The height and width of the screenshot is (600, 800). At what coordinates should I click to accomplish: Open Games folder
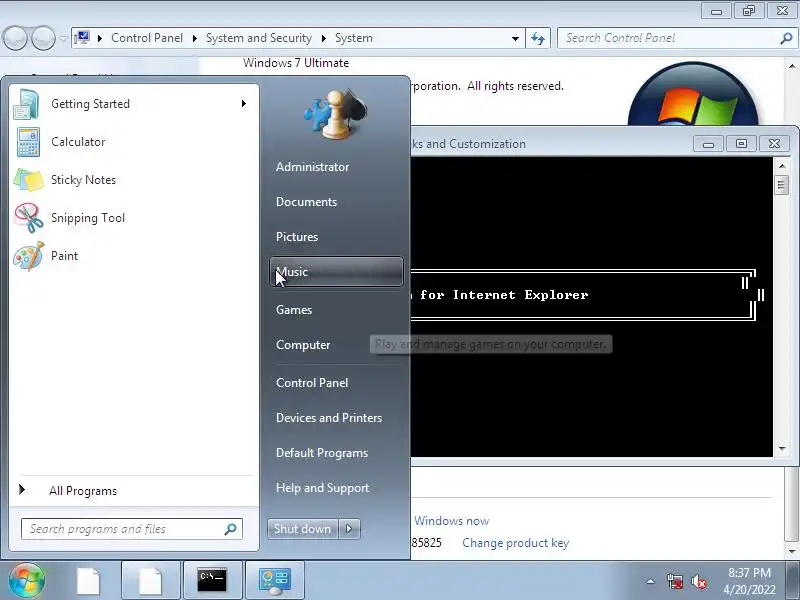(x=336, y=310)
